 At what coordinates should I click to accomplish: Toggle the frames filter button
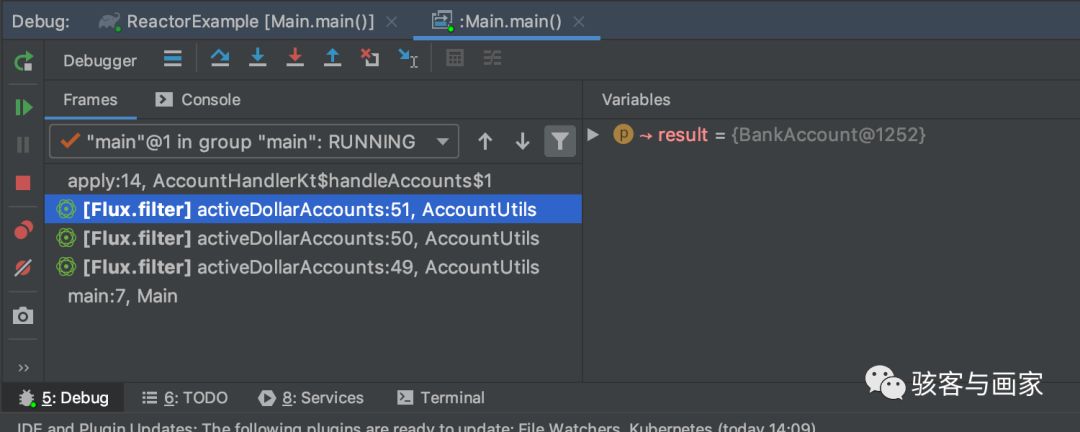560,142
